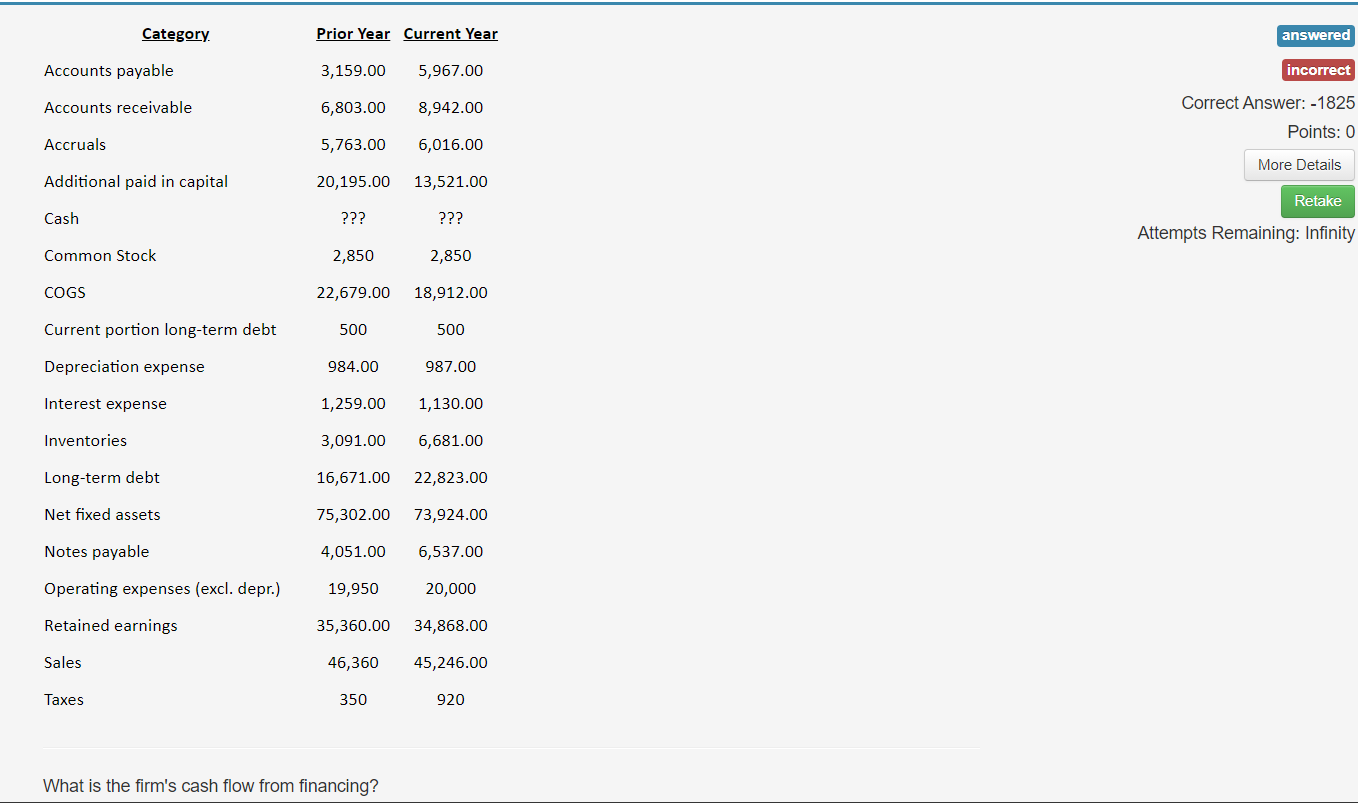This screenshot has width=1358, height=803.
Task: Select Depreciation expense current value 987.00
Action: (x=451, y=367)
